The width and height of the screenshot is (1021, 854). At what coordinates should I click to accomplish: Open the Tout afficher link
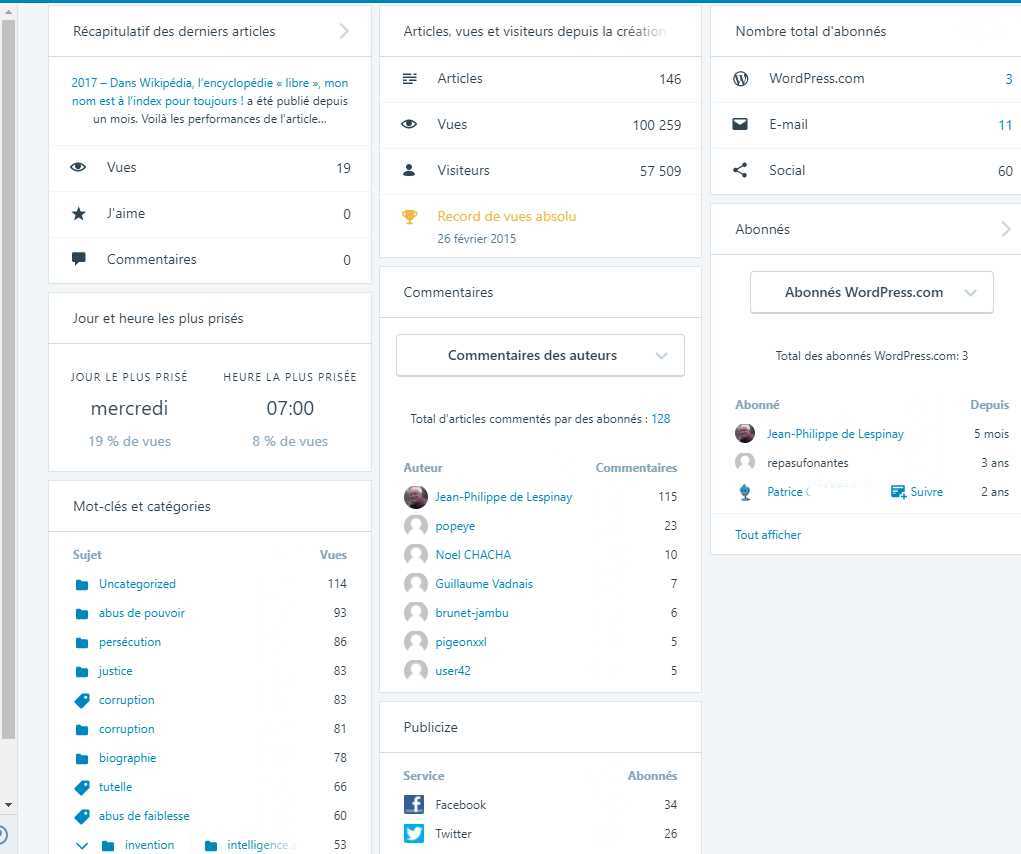[767, 534]
